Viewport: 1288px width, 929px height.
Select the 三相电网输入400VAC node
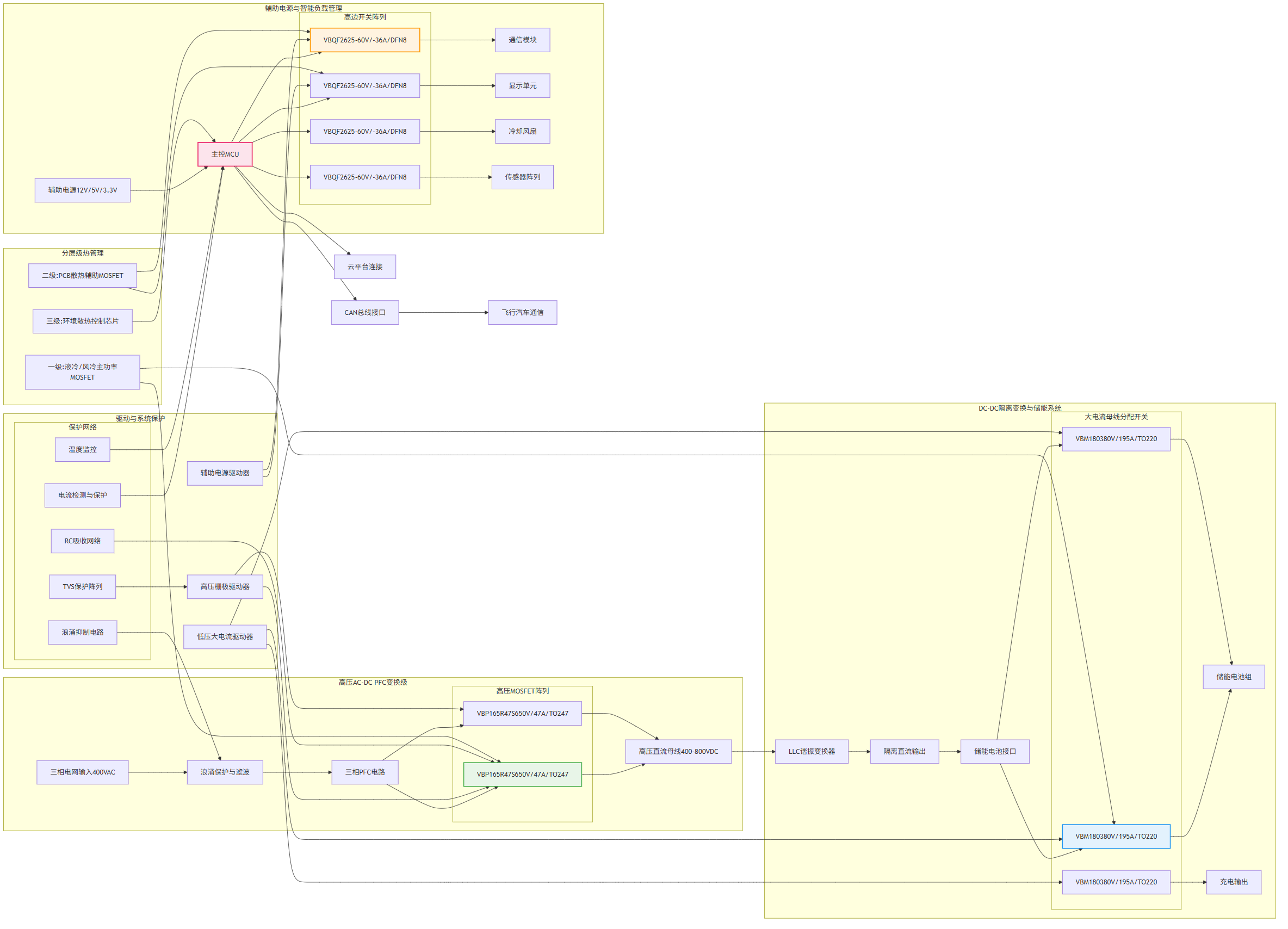(x=82, y=772)
